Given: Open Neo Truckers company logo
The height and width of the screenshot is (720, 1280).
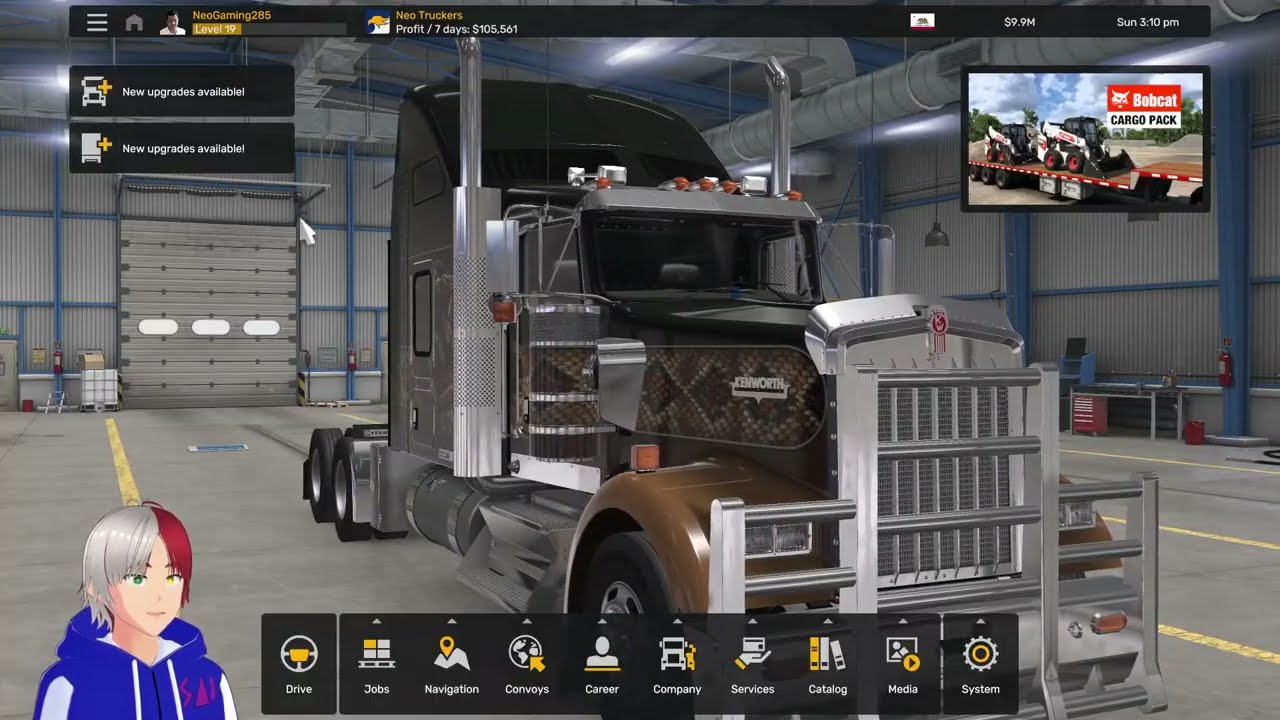Looking at the screenshot, I should 378,22.
